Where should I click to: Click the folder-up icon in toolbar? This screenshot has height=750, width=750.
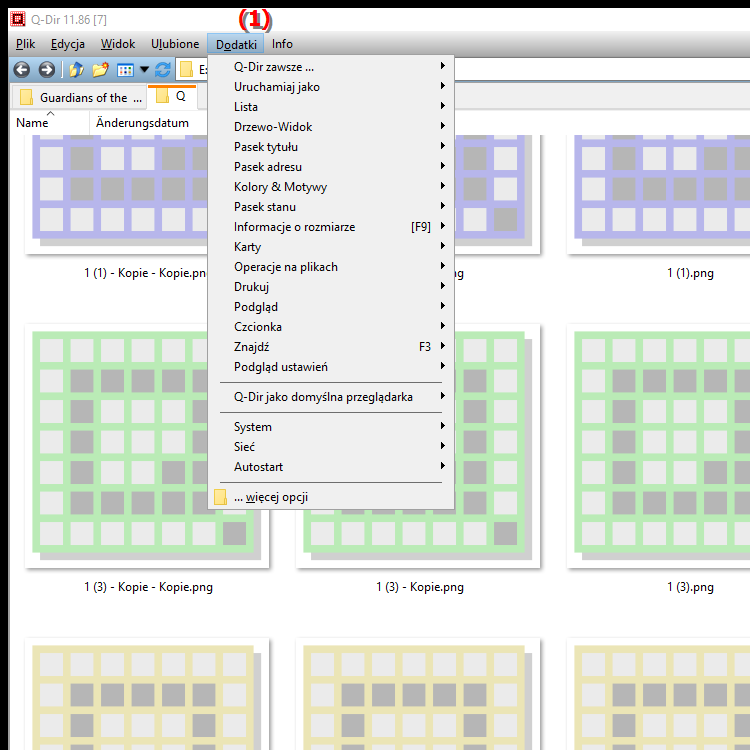pos(76,70)
